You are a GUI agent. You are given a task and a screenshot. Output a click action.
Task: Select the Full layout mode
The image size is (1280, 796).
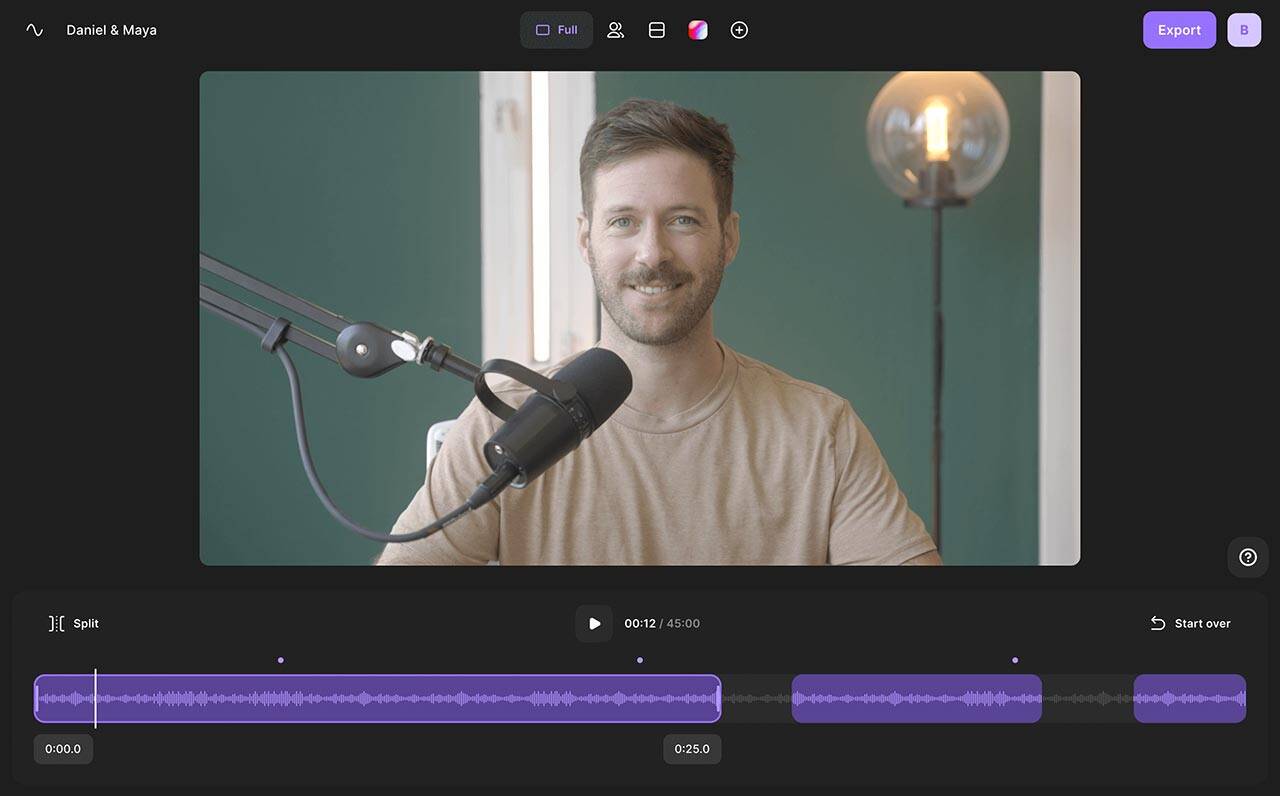click(x=556, y=30)
